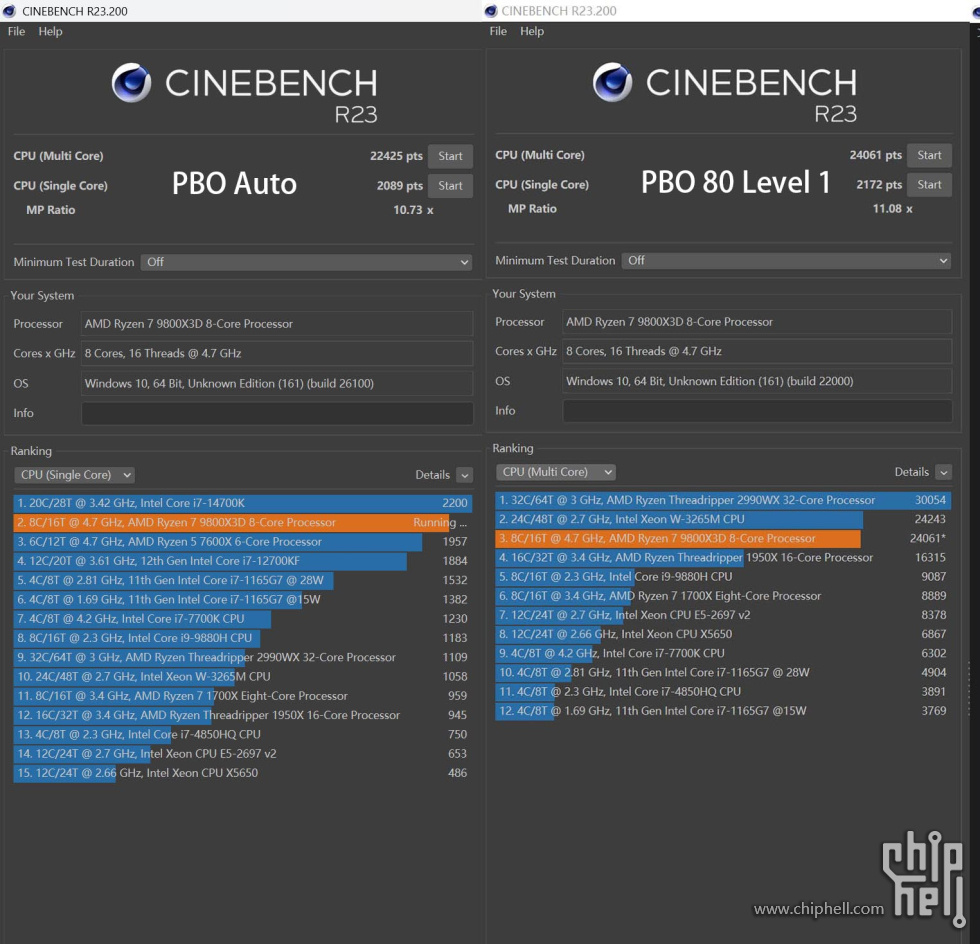
Task: Select right ranking row 6, Ryzen 7 1700X
Action: [723, 596]
